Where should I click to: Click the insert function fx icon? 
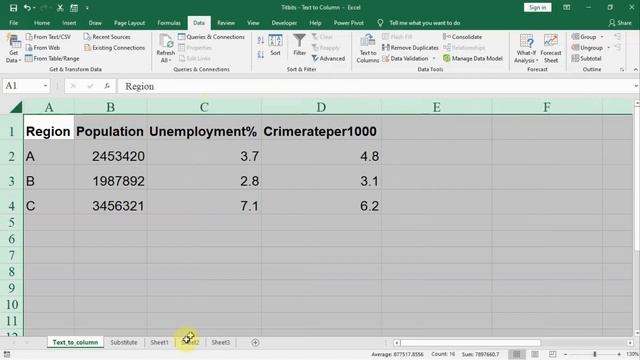[x=107, y=86]
